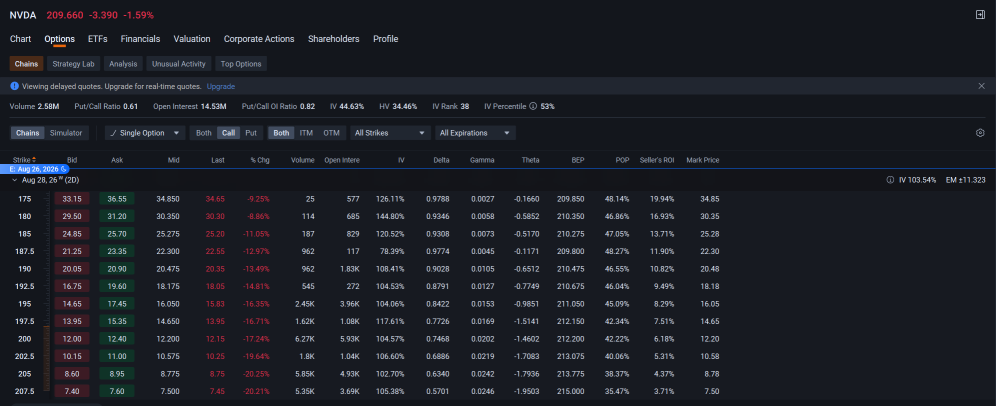996x406 pixels.
Task: Go to the Financials tab
Action: (140, 39)
